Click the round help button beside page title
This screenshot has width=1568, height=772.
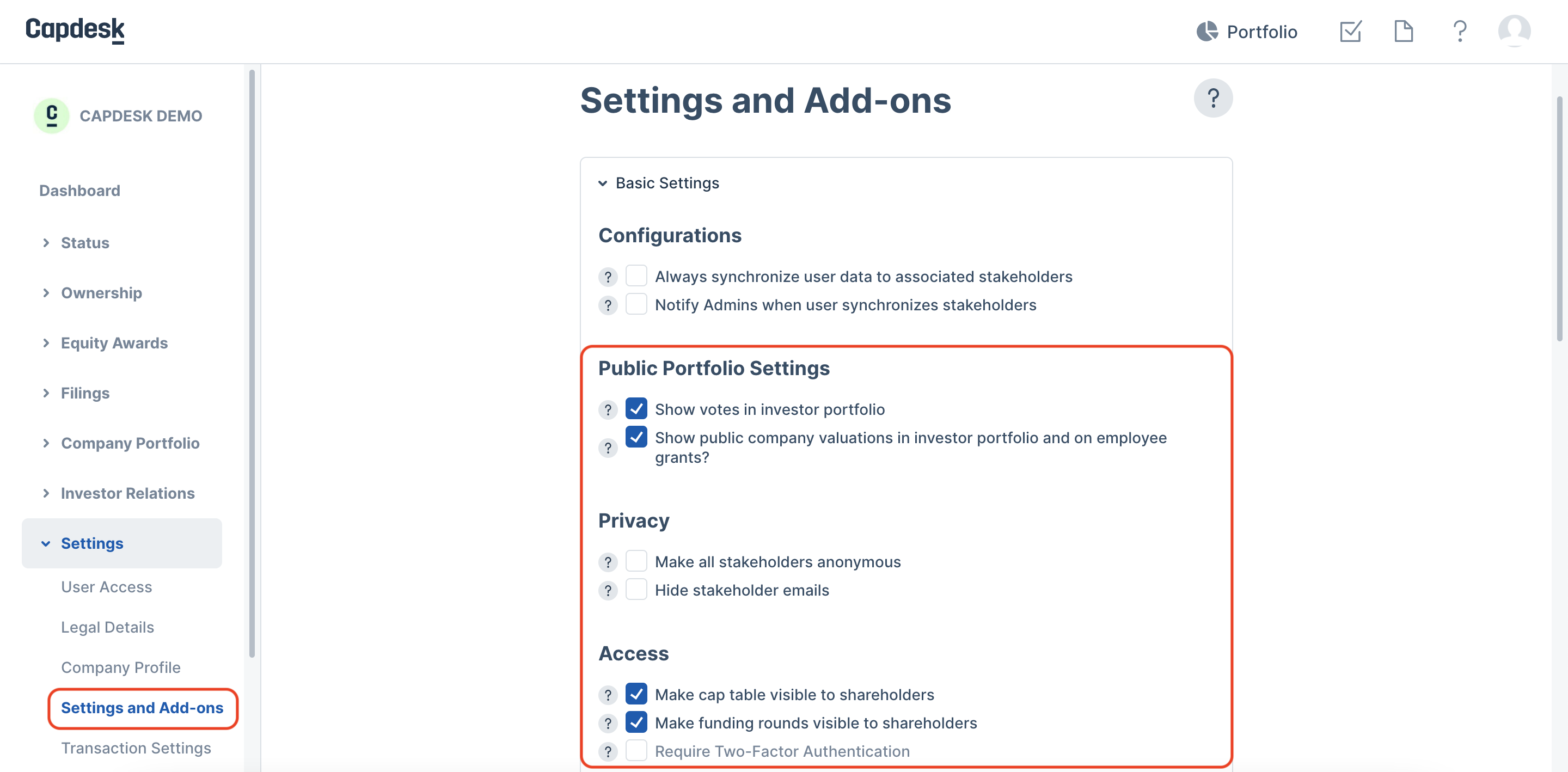(1212, 98)
